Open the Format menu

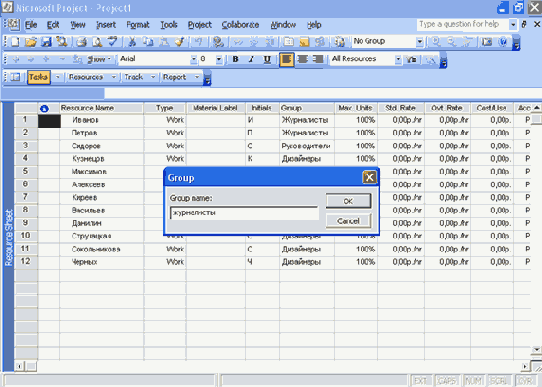click(138, 25)
